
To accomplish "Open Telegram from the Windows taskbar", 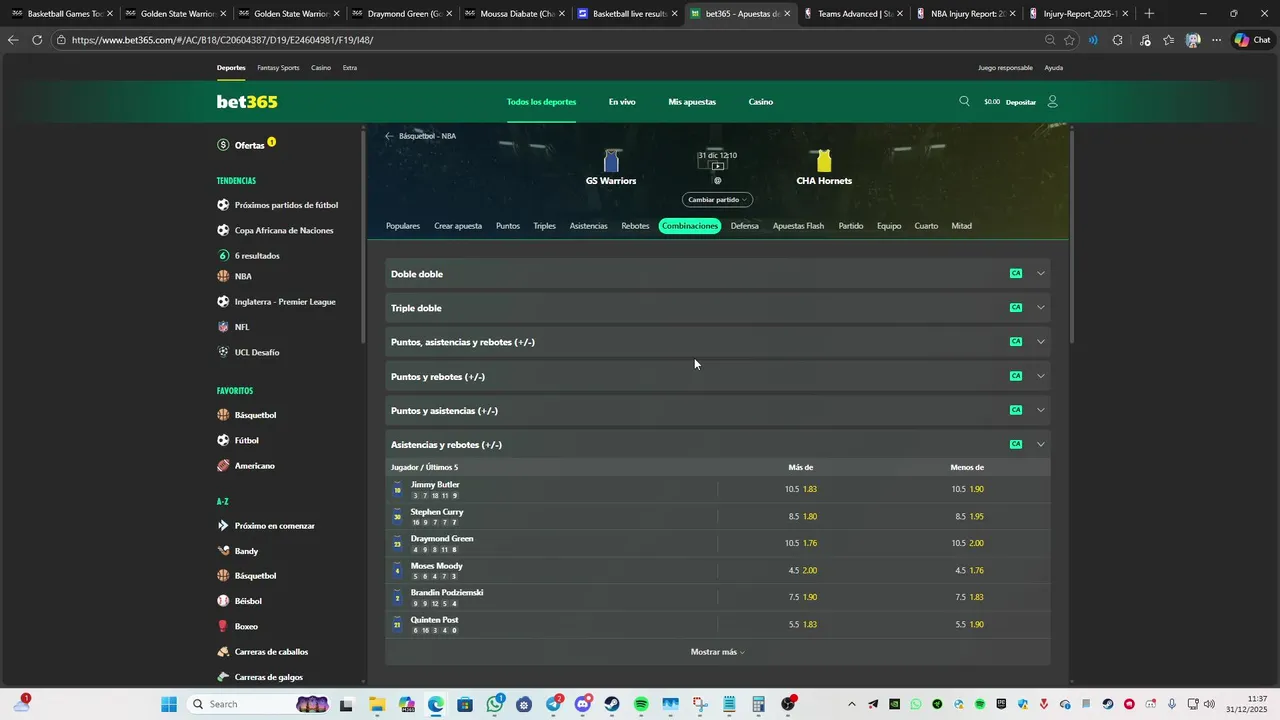I will coord(553,704).
